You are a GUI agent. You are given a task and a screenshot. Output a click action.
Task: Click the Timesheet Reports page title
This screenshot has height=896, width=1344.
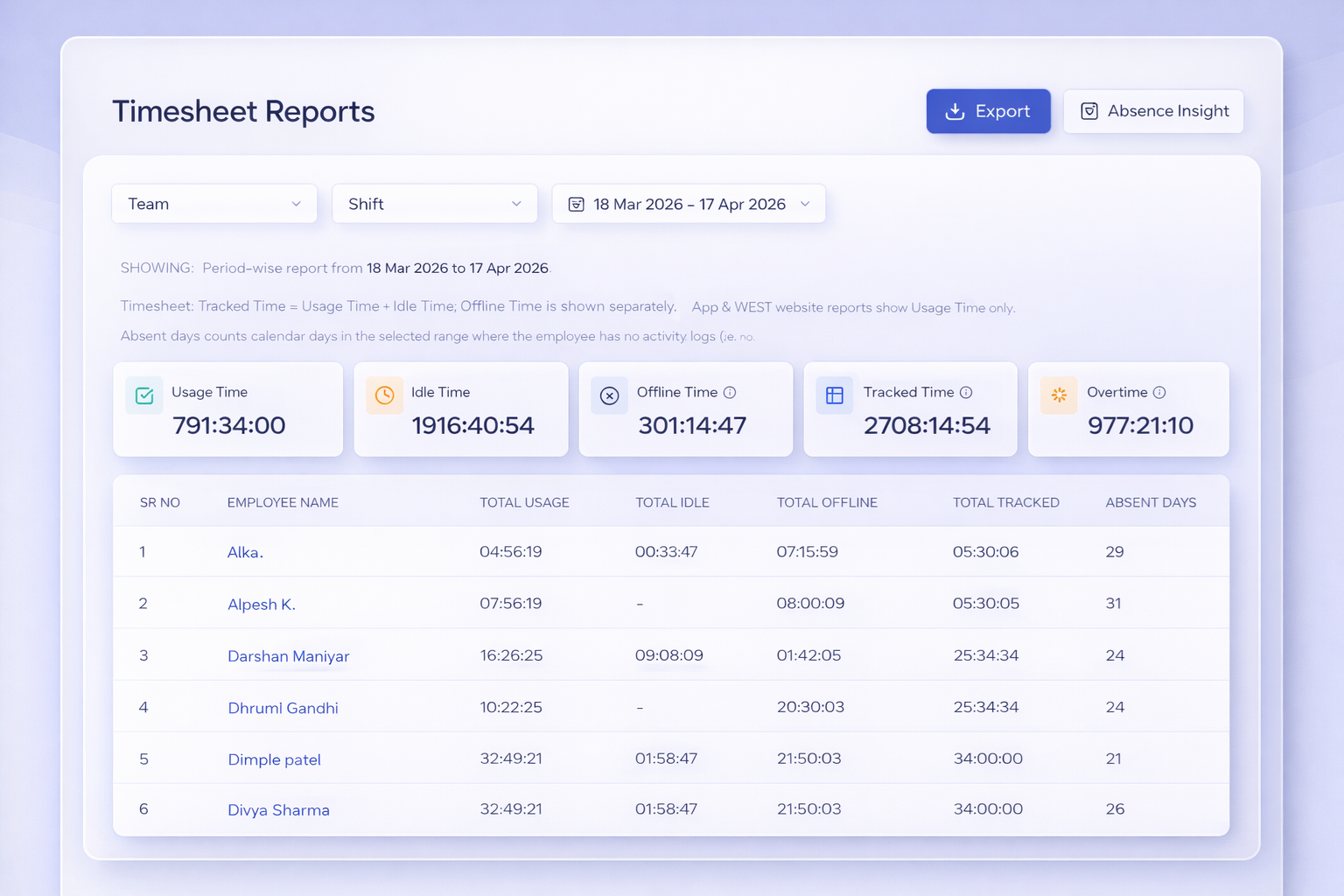coord(243,111)
